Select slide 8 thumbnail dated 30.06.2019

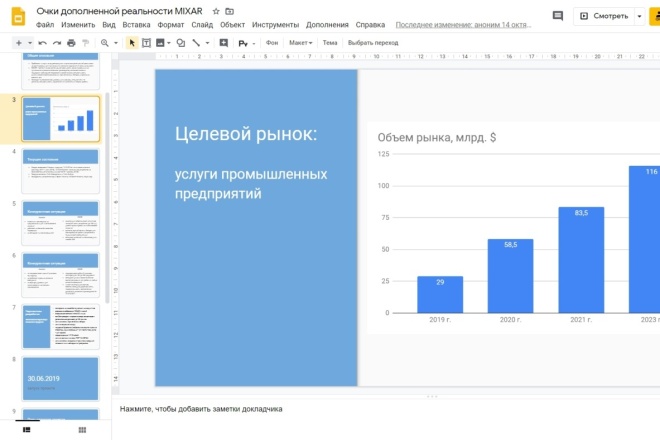61,379
